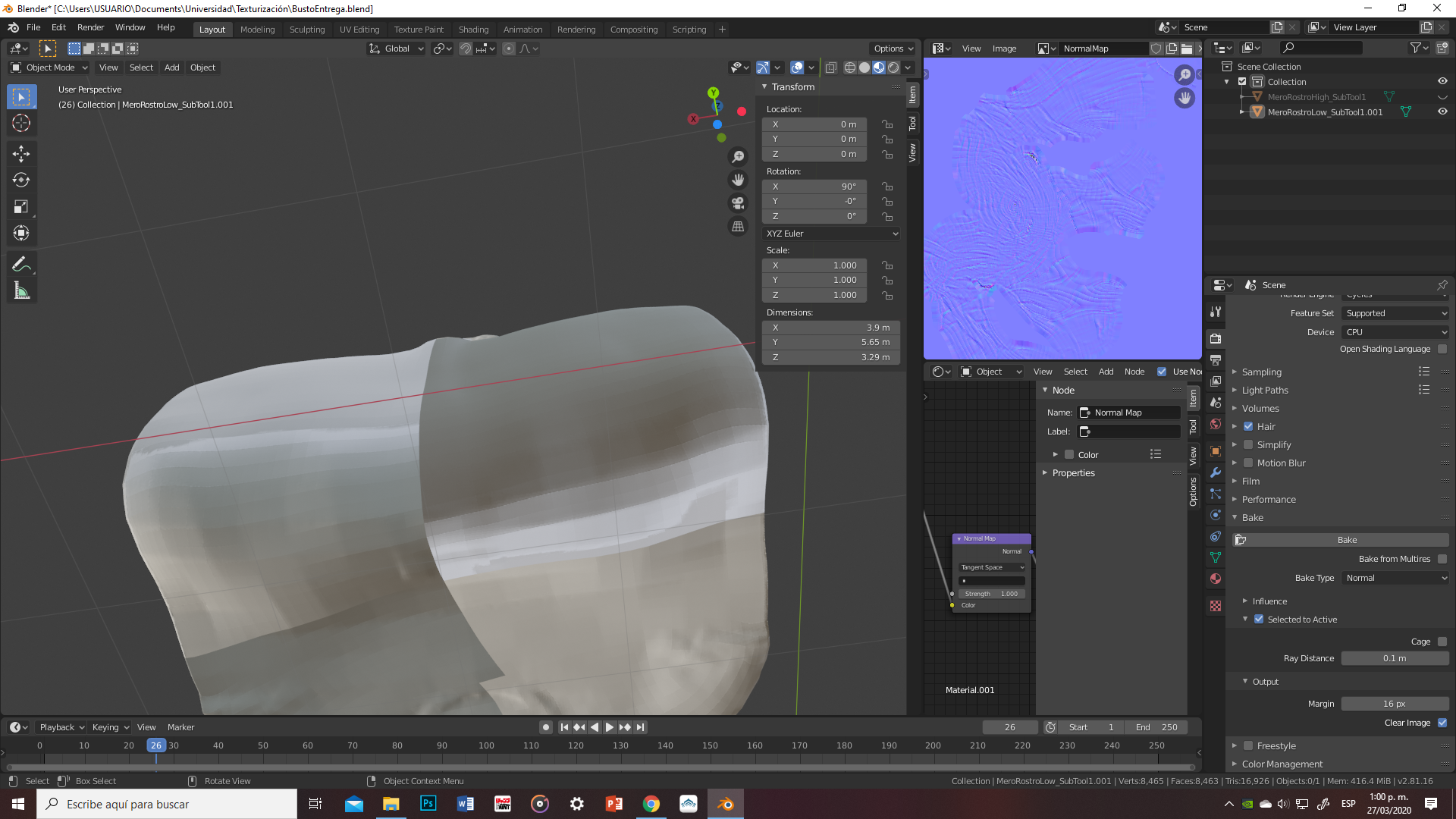
Task: Click the Bake button
Action: (x=1341, y=540)
